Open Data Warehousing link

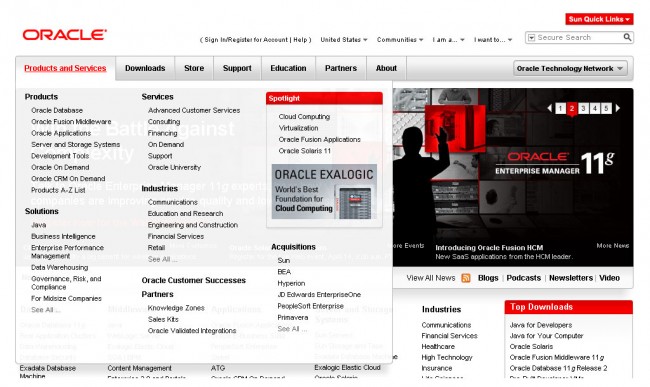(x=59, y=267)
